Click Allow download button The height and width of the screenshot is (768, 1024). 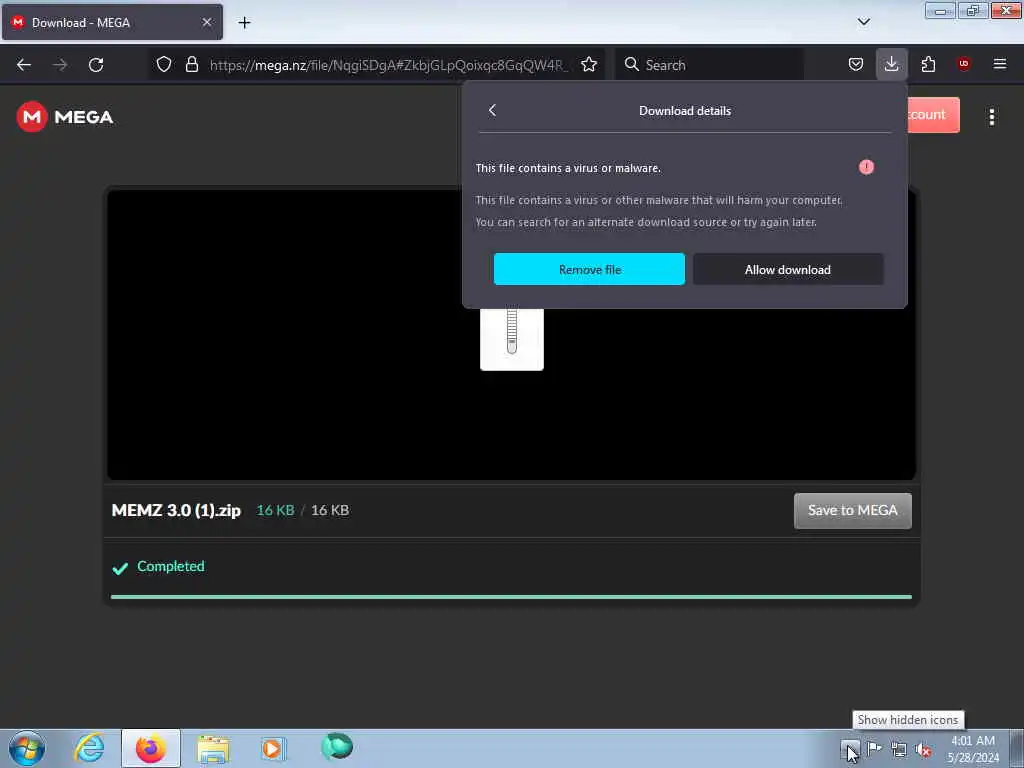788,269
